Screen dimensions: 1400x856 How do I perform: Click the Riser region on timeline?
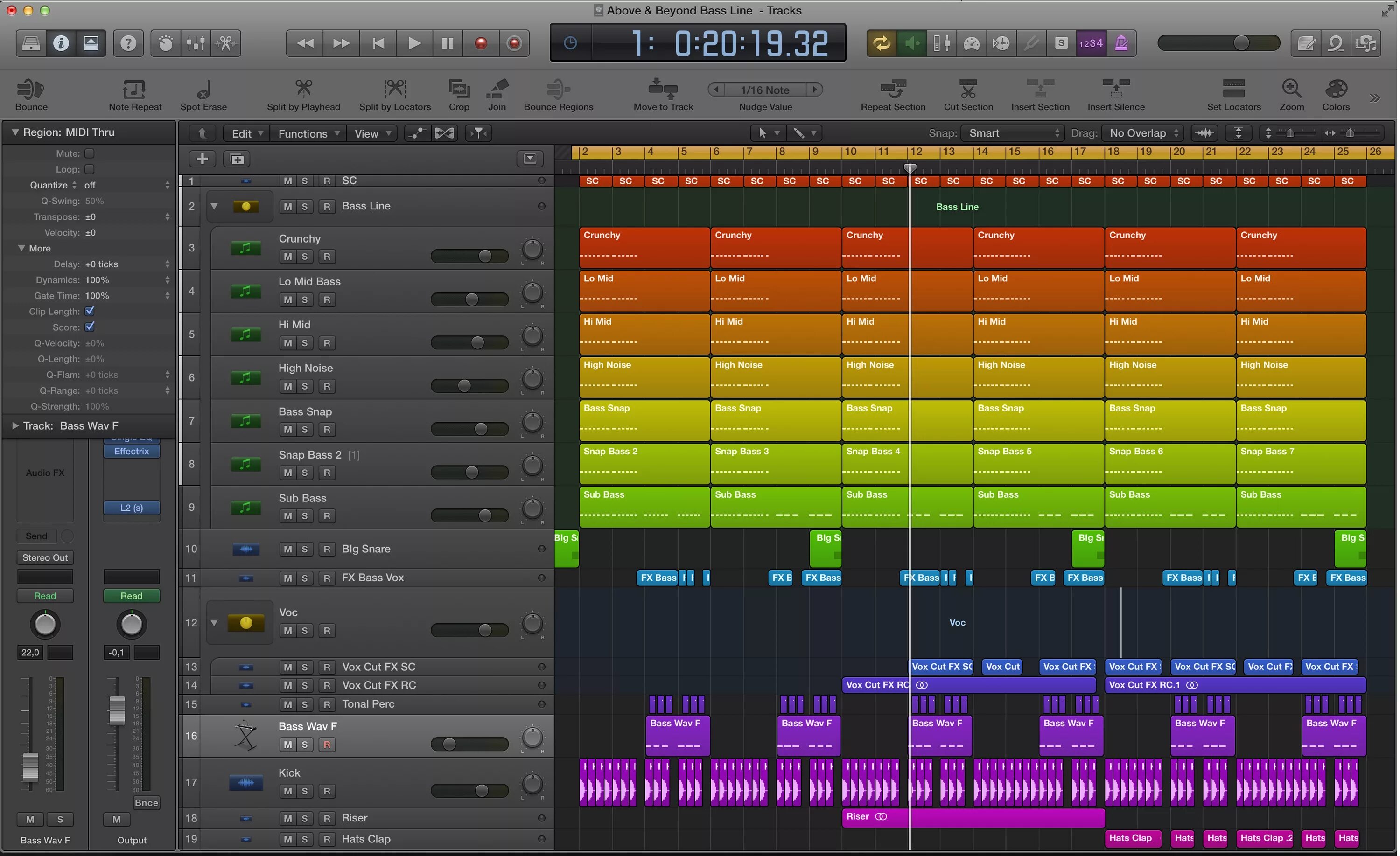[973, 817]
